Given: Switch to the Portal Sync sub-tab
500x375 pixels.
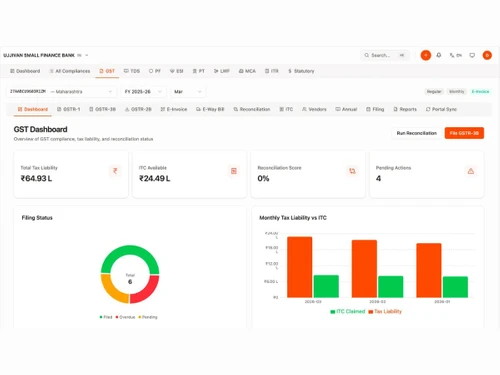Looking at the screenshot, I should [441, 109].
